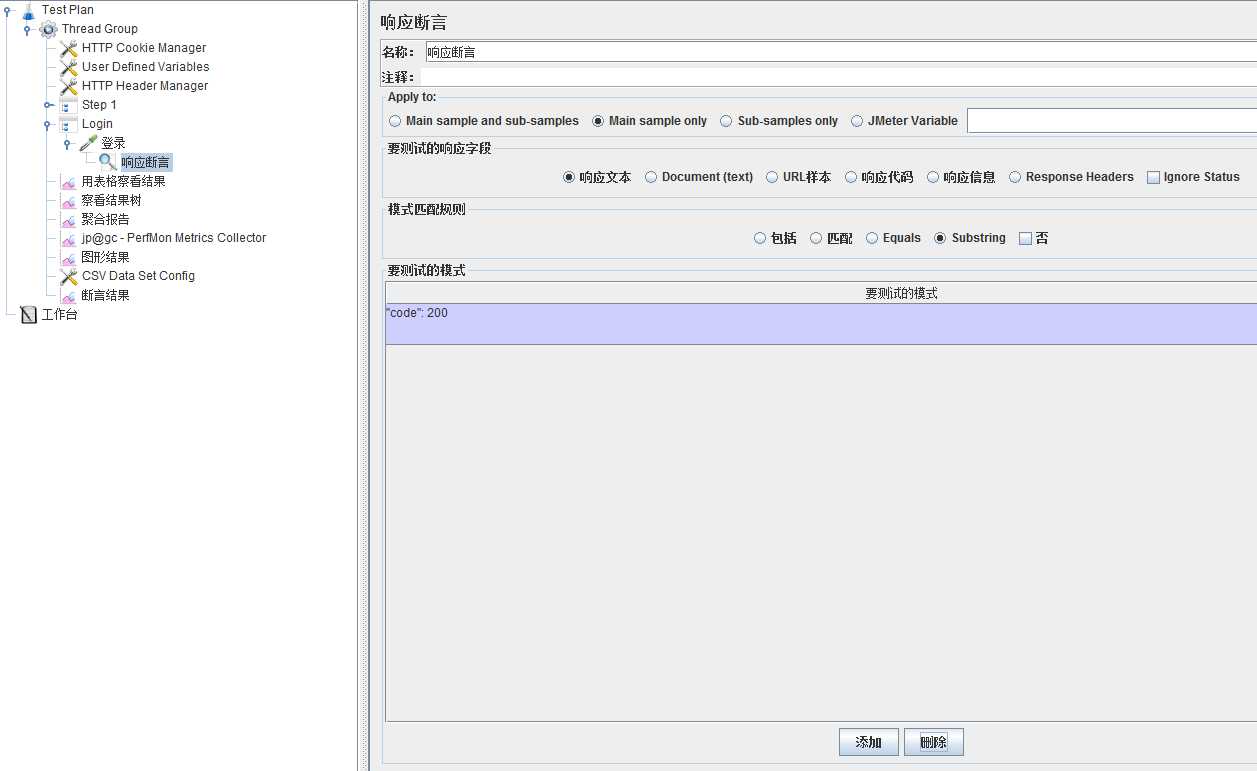Screen dimensions: 1257x771
Task: Click the 登录 sampler pipette icon
Action: pyautogui.click(x=88, y=143)
